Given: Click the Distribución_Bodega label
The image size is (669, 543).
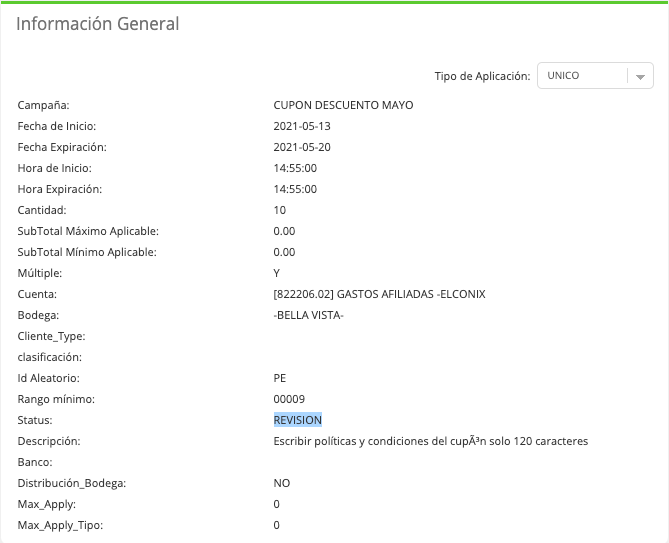Looking at the screenshot, I should point(72,483).
